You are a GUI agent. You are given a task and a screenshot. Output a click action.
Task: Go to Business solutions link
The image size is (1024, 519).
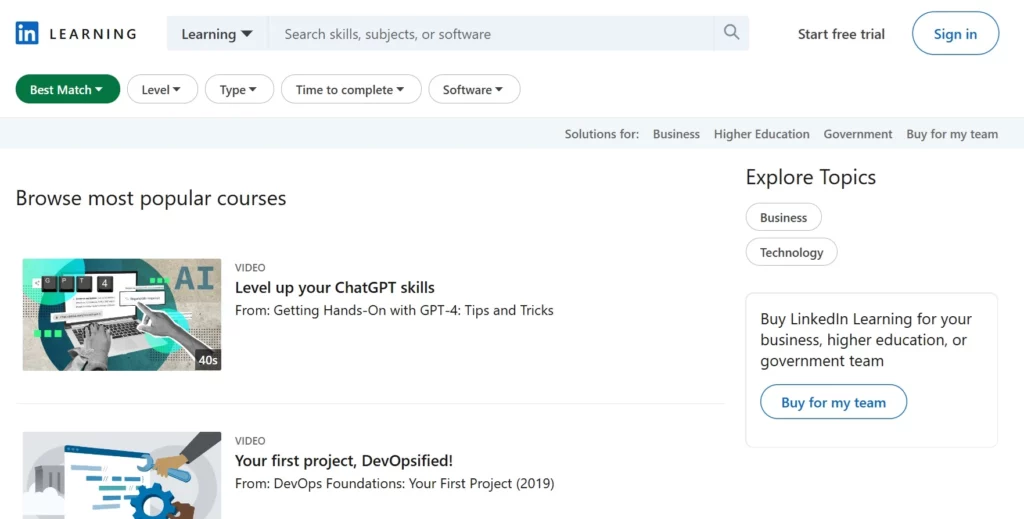click(x=676, y=134)
